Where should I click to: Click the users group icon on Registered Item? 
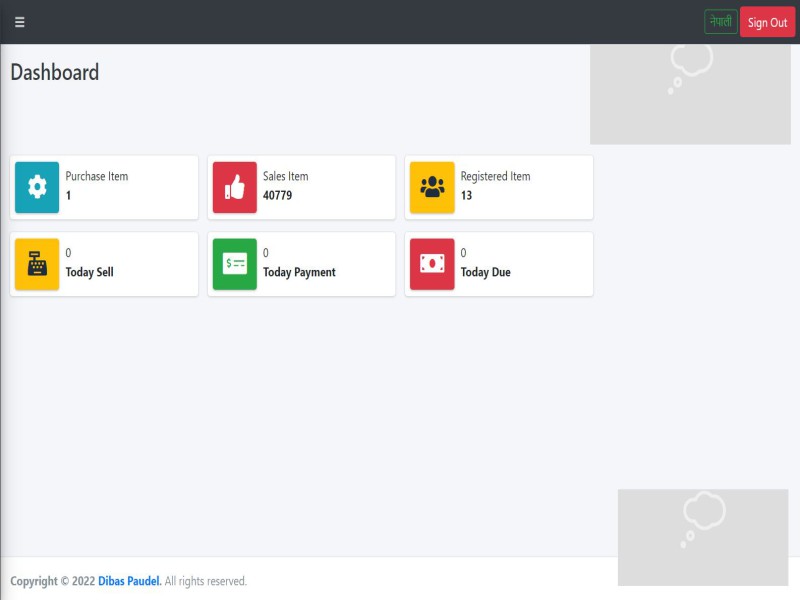point(432,187)
